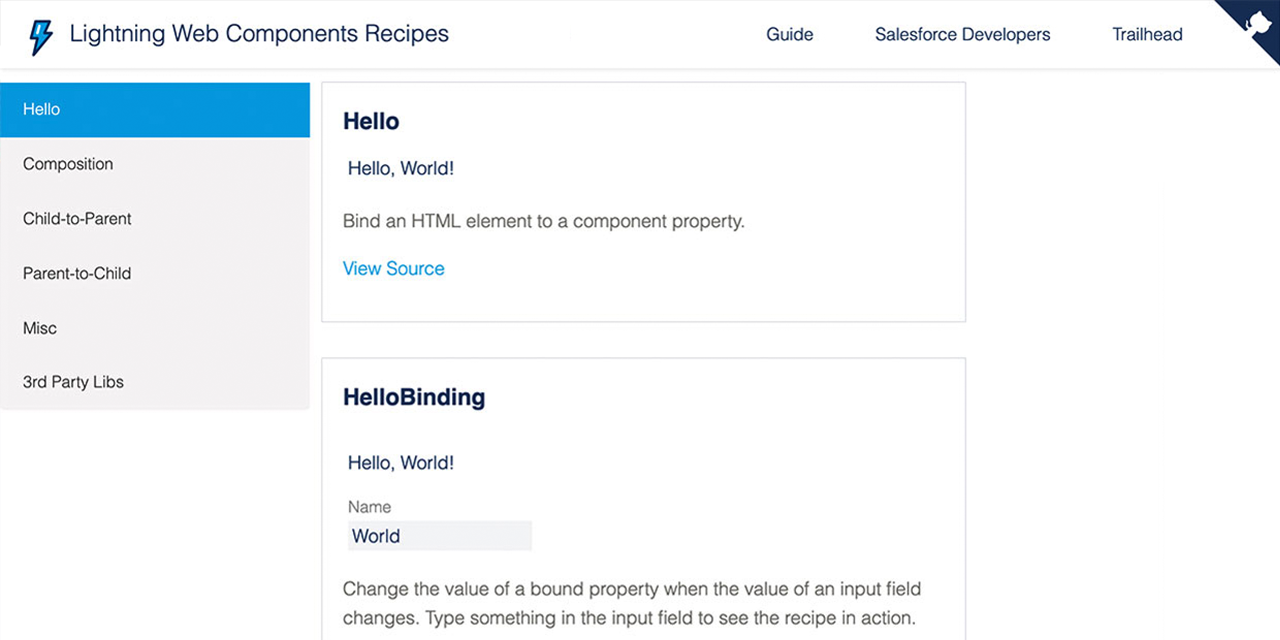This screenshot has height=640, width=1280.
Task: Click Hello, World! greeting in HelloBinding card
Action: click(401, 463)
